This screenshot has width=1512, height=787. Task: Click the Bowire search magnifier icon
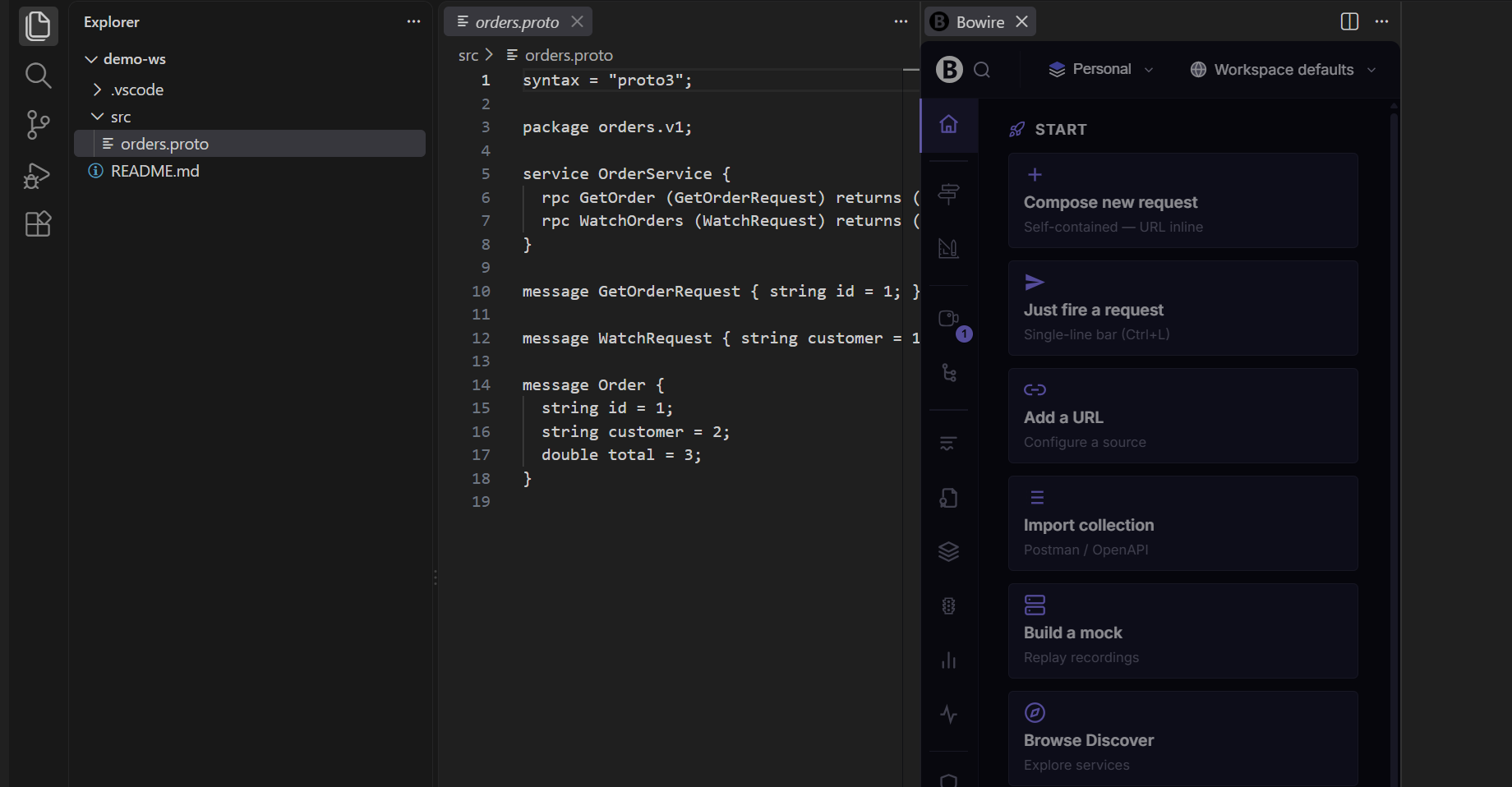(982, 70)
